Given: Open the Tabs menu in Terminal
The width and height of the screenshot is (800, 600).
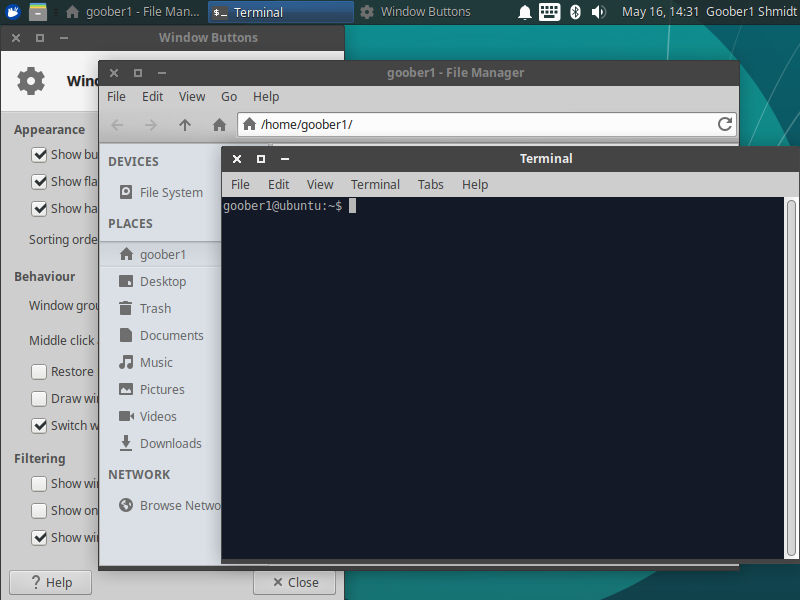Looking at the screenshot, I should click(431, 185).
